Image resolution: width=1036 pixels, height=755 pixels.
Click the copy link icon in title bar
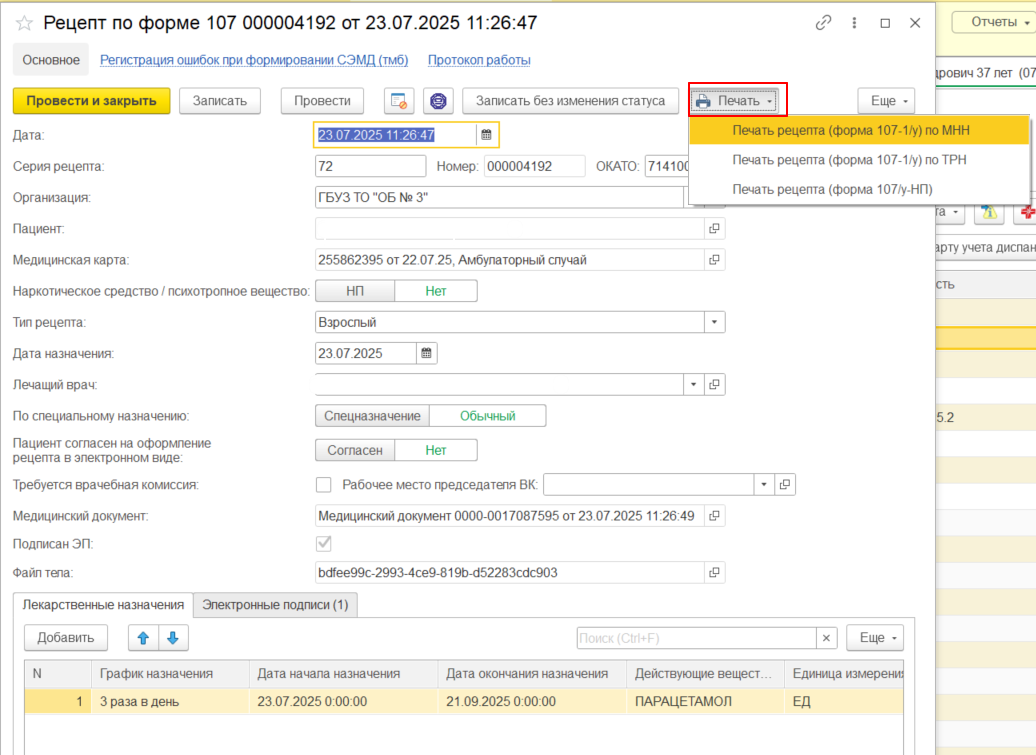(x=823, y=22)
